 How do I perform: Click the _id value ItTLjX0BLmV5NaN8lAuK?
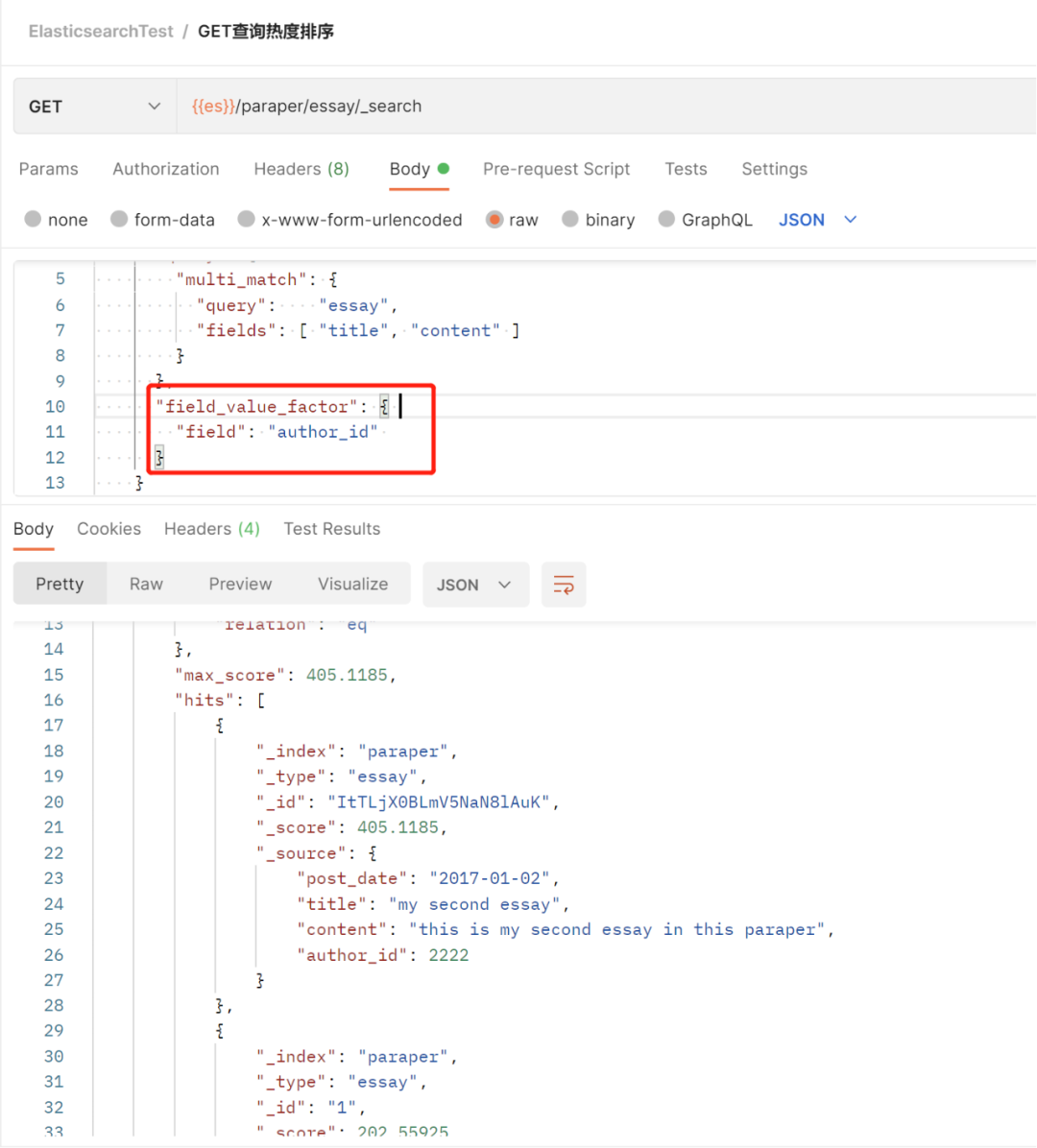pos(439,802)
